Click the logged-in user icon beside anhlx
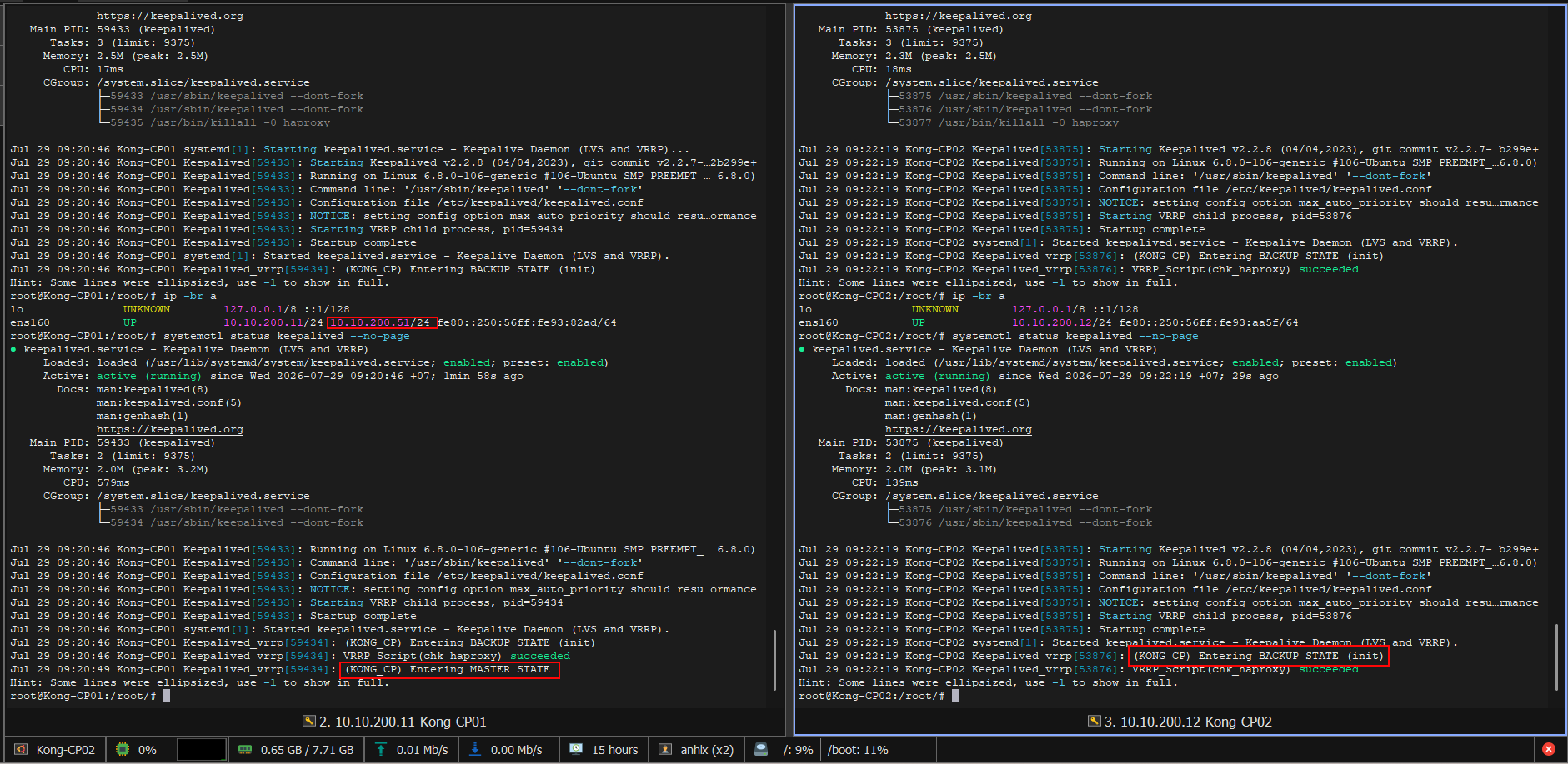Image resolution: width=1568 pixels, height=764 pixels. tap(665, 750)
